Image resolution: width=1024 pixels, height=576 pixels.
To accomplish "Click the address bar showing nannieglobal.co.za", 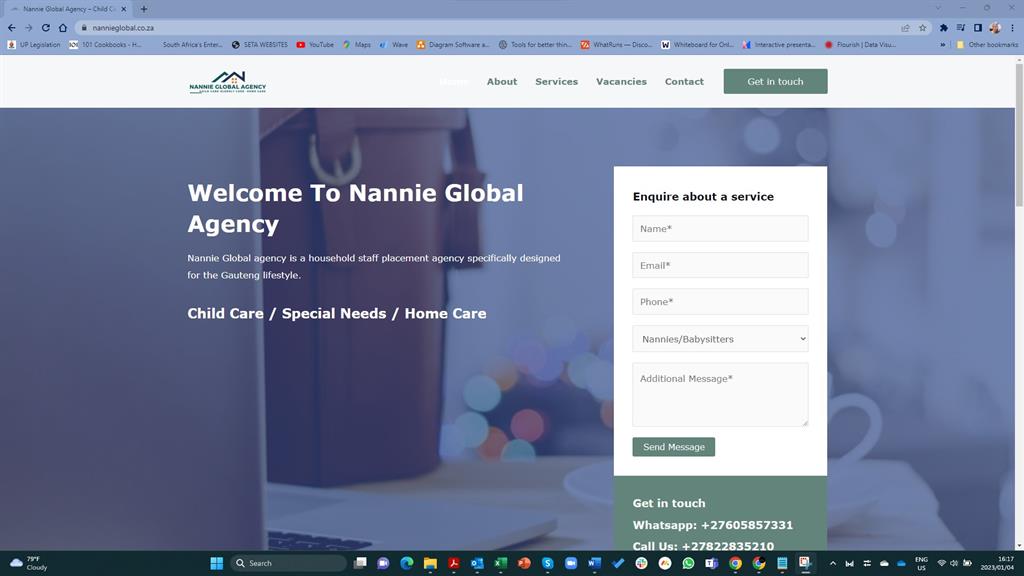I will [490, 27].
